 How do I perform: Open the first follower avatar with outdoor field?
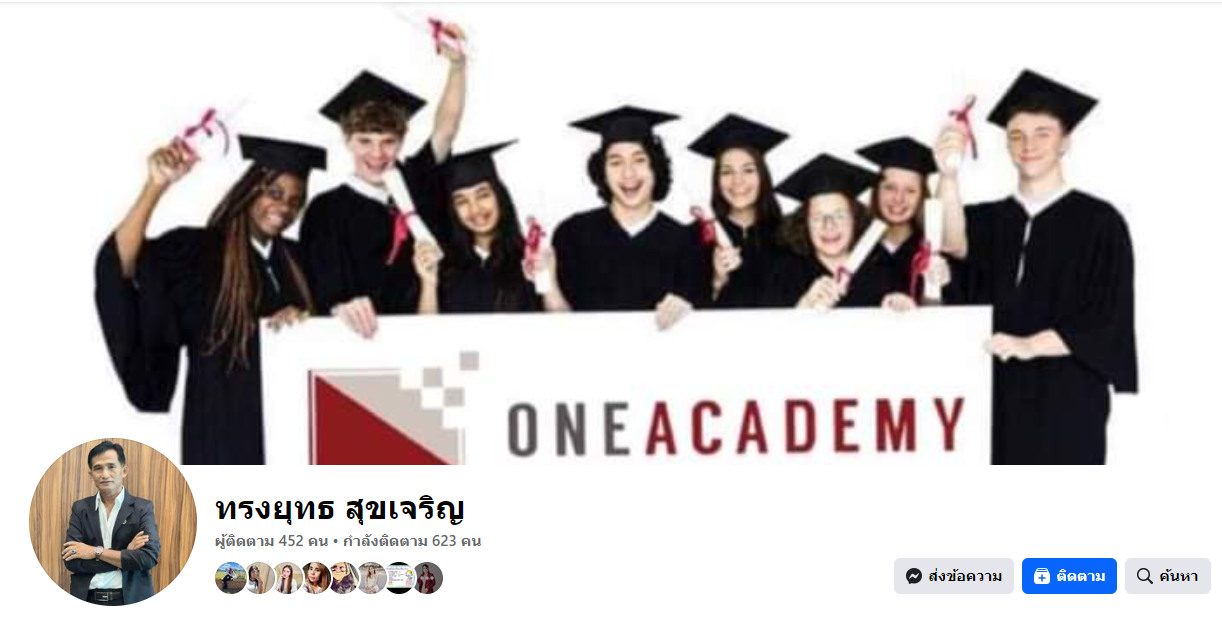point(231,578)
